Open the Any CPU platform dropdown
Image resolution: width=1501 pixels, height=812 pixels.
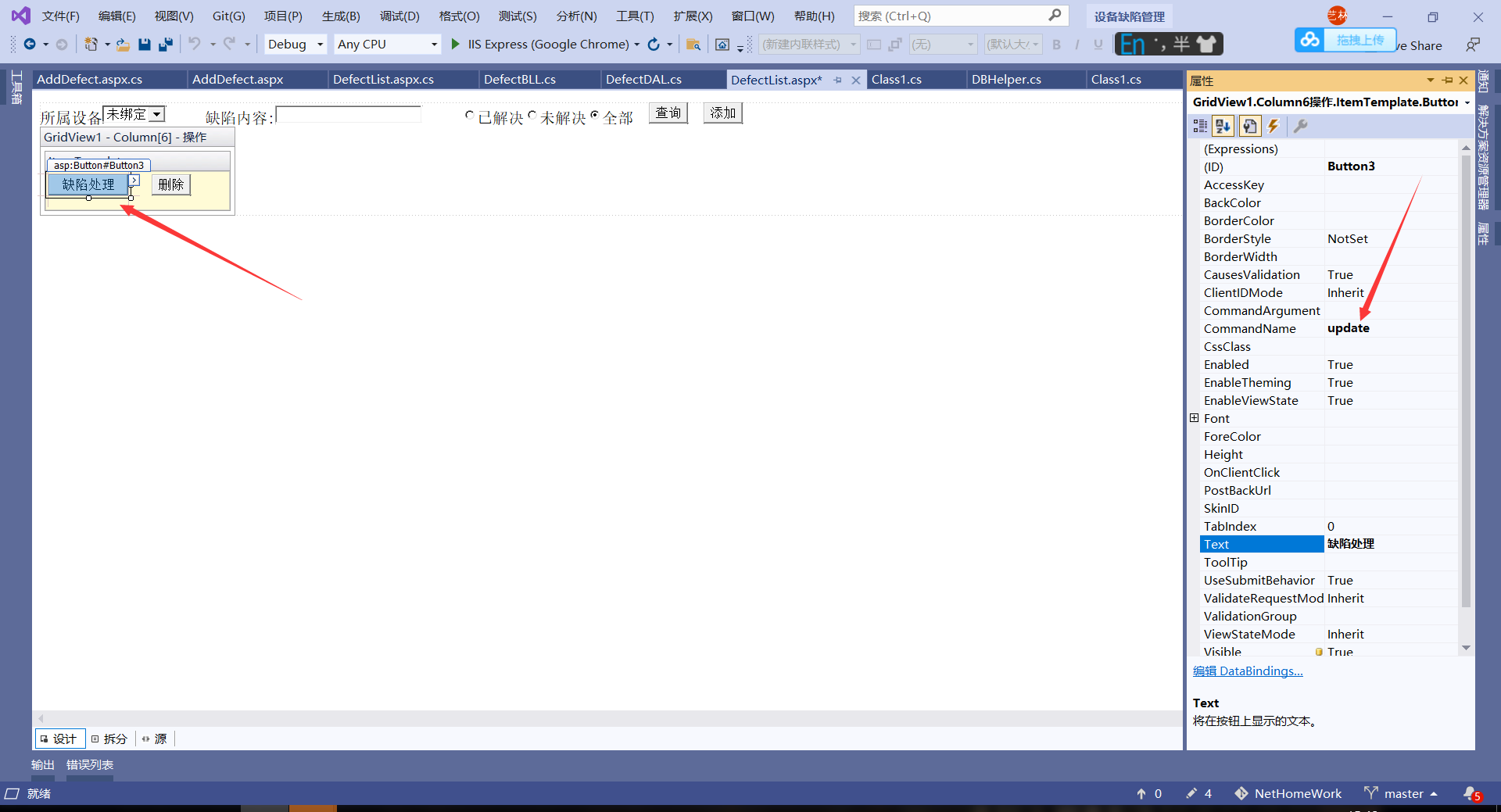(x=388, y=45)
